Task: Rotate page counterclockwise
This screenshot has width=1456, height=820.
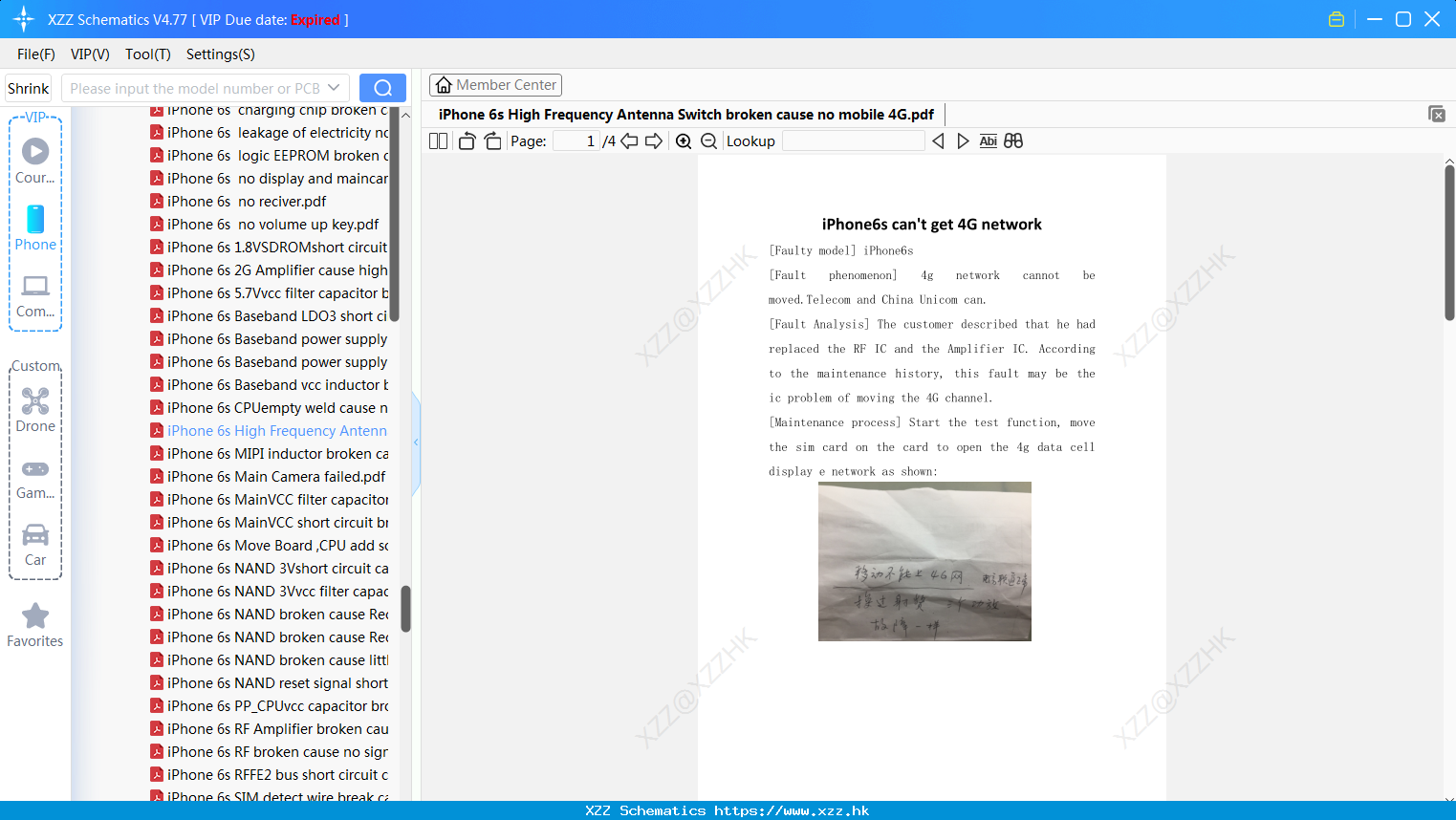Action: pyautogui.click(x=467, y=140)
